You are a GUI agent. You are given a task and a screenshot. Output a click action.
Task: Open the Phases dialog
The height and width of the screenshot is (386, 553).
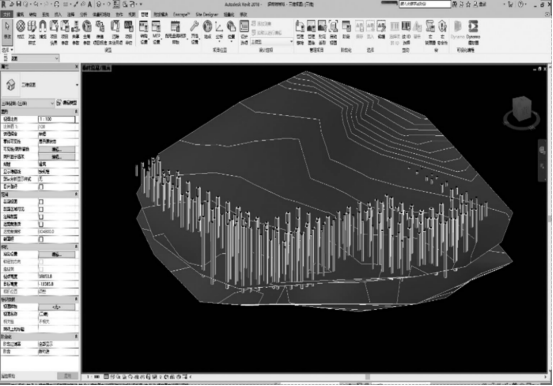pos(346,30)
